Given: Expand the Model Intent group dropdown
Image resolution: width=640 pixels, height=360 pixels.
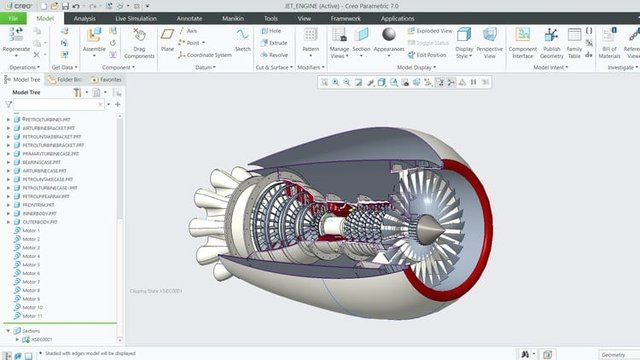Looking at the screenshot, I should coord(551,67).
